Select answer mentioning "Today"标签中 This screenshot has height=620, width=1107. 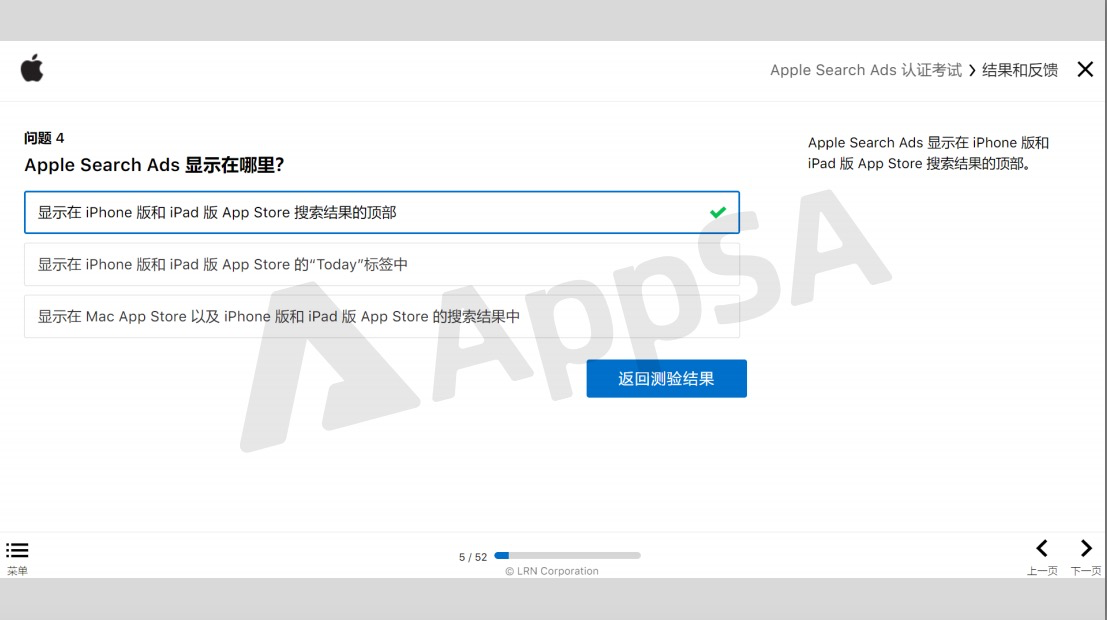click(x=382, y=264)
